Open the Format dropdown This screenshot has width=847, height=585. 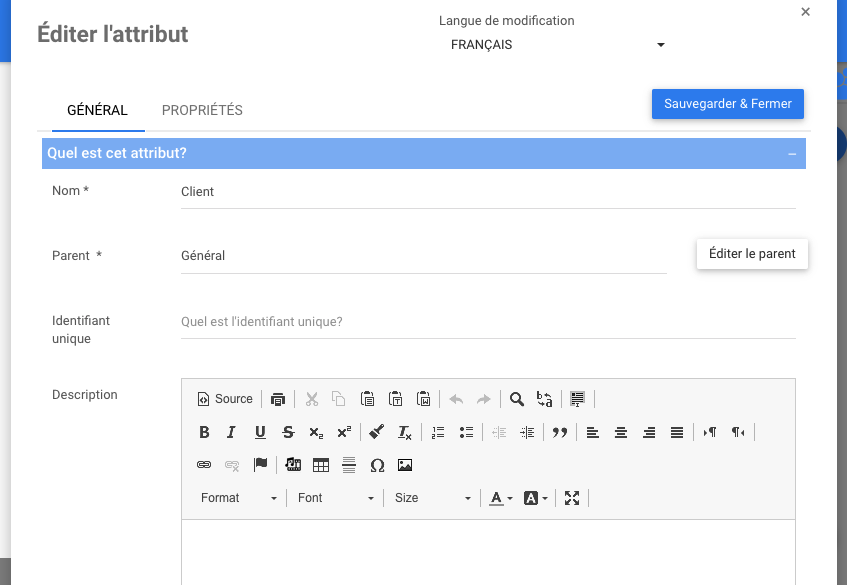[x=238, y=498]
